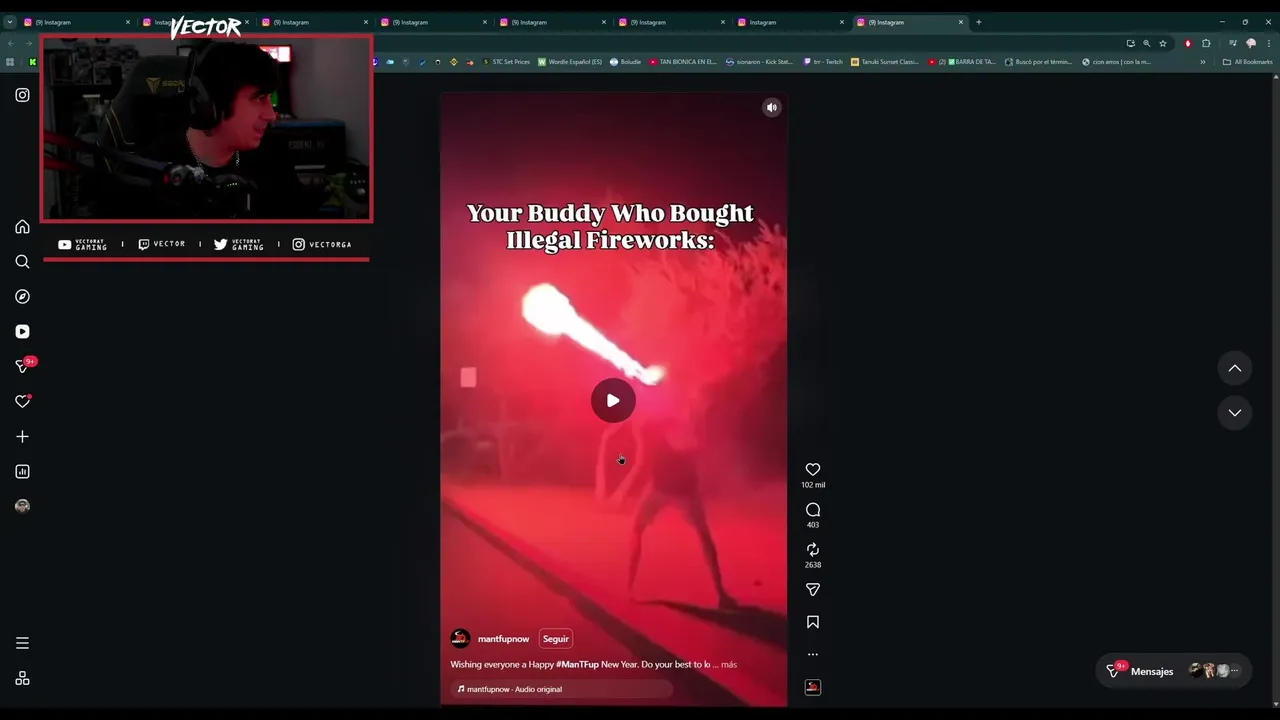Open audio thumbnail below reel options
Image resolution: width=1280 pixels, height=720 pixels.
pyautogui.click(x=813, y=687)
